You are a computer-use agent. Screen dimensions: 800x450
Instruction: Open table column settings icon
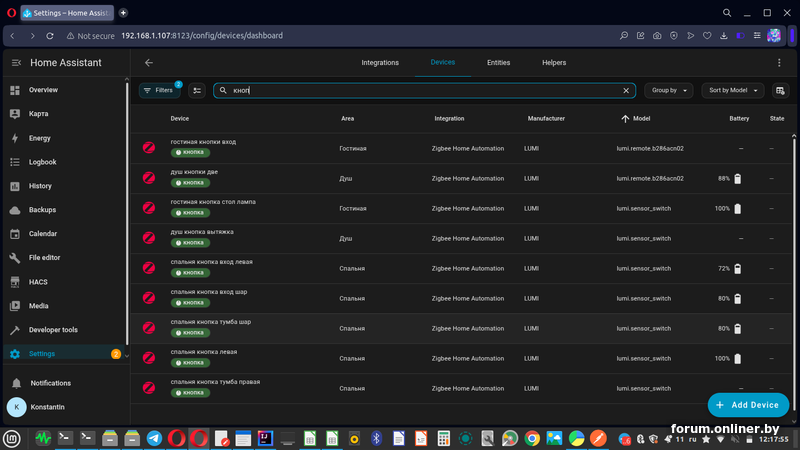pos(780,90)
